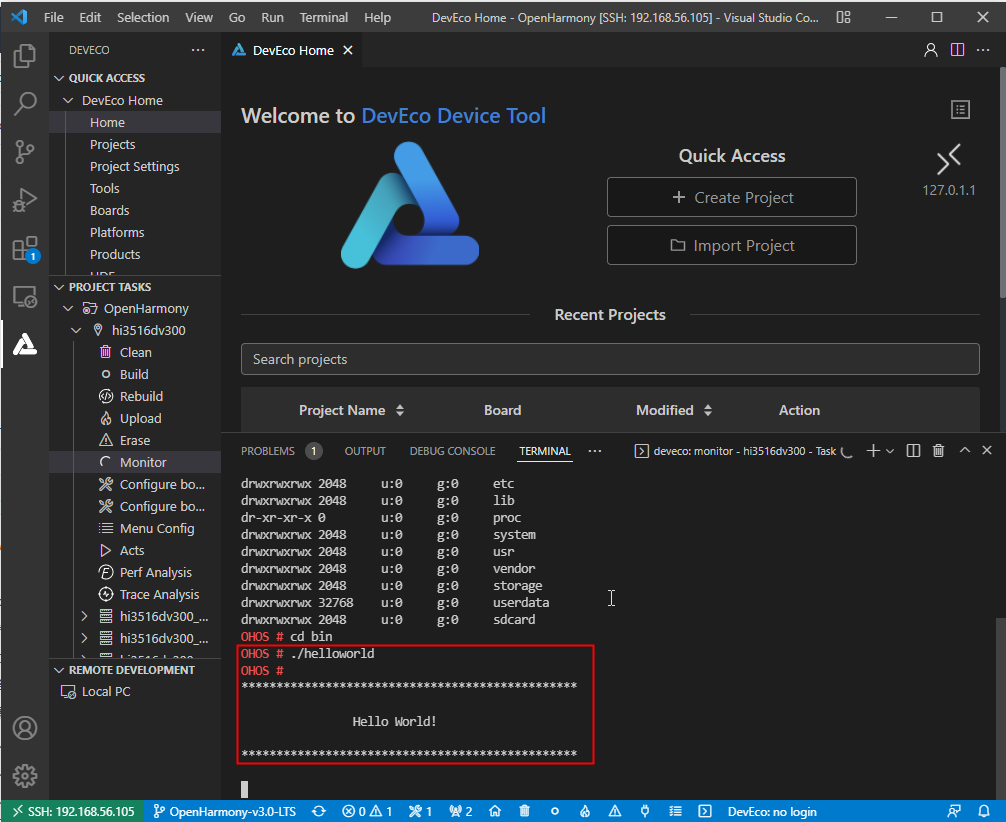Screen dimensions: 1006x822
Task: Click the SSH: 192.168.56.105 remote indicator
Action: (73, 811)
